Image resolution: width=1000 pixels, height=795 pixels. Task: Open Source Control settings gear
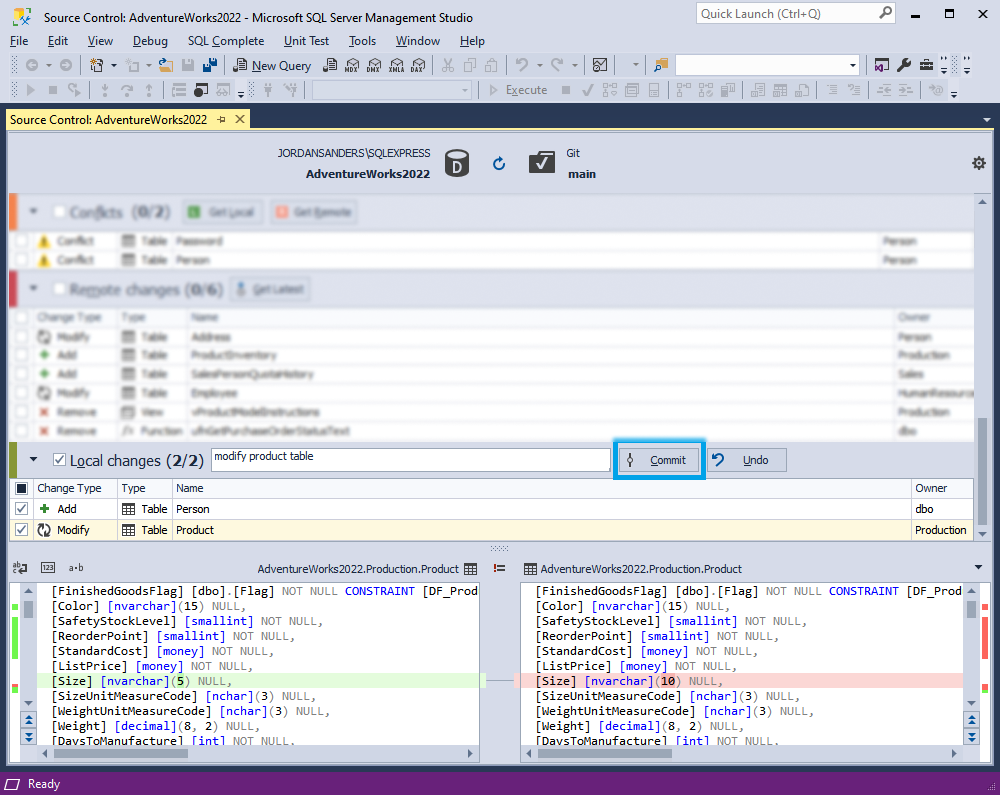coord(979,163)
